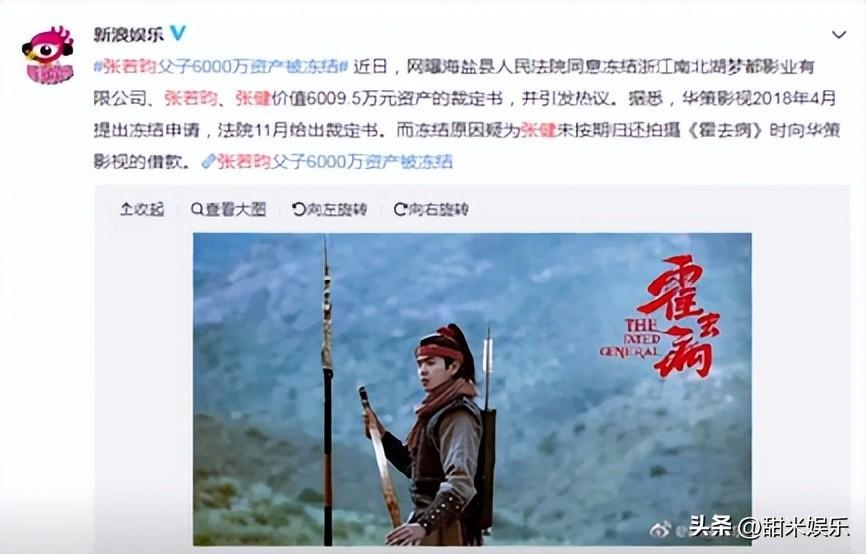866x554 pixels.
Task: Open the 新浪娱乐 profile avatar
Action: [48, 55]
